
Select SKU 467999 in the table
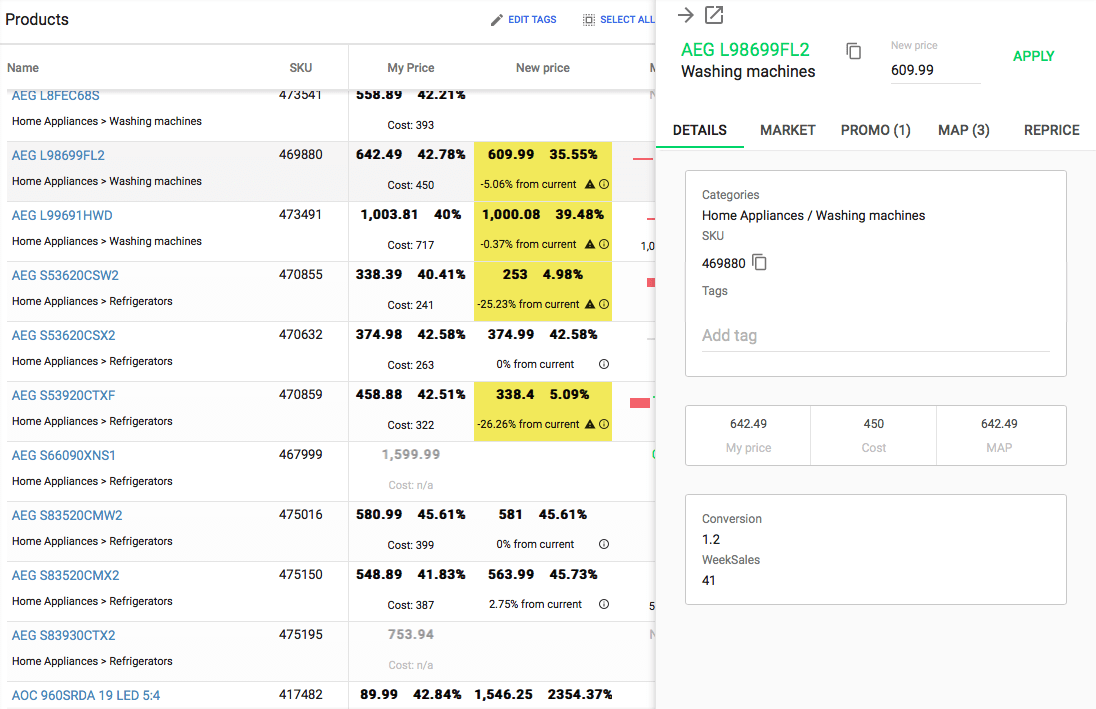point(301,454)
